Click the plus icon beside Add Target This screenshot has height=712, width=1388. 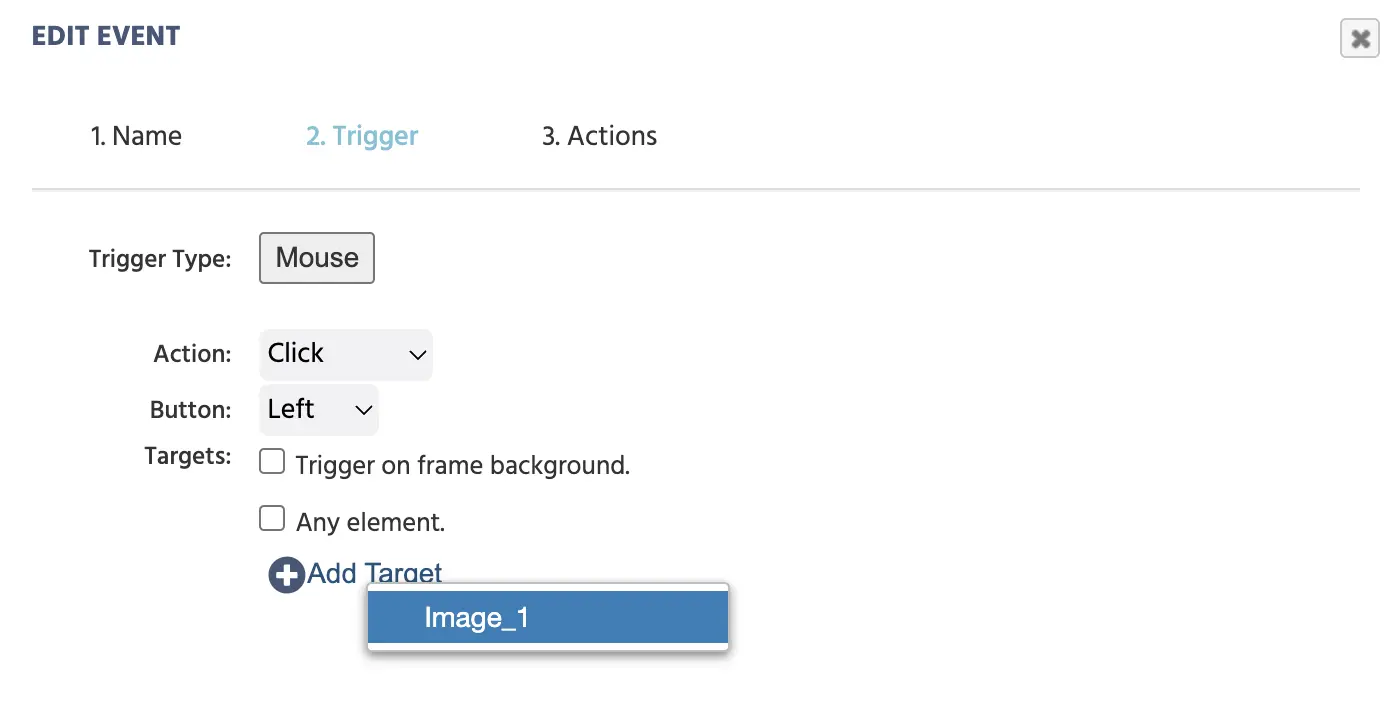coord(286,576)
